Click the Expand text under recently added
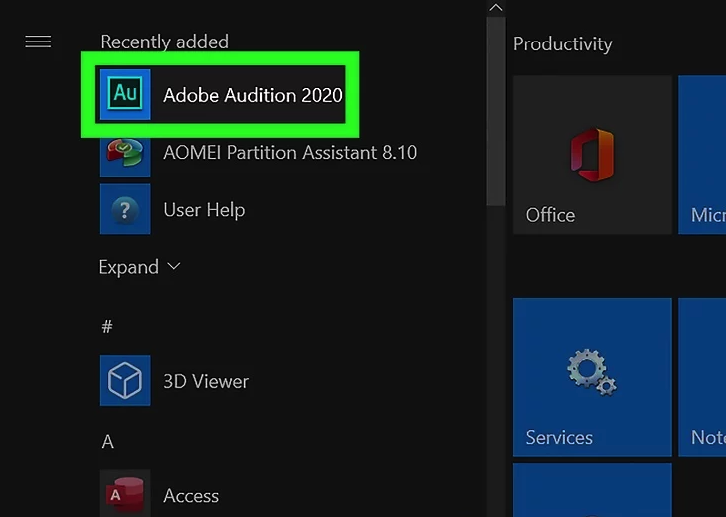Image resolution: width=726 pixels, height=517 pixels. [128, 267]
